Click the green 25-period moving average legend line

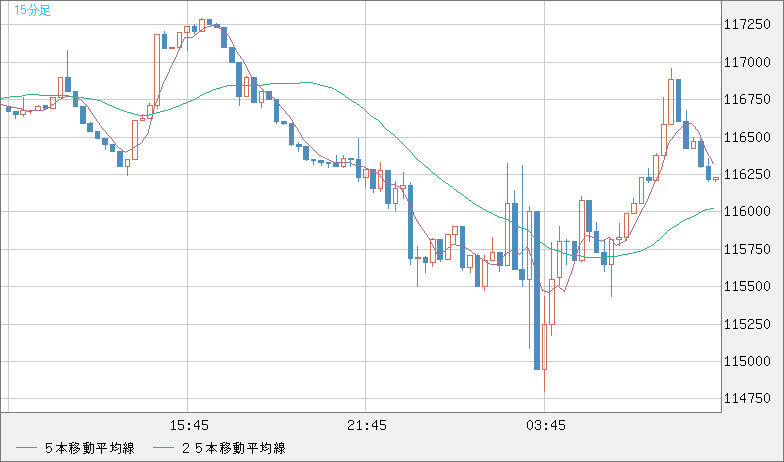163,448
